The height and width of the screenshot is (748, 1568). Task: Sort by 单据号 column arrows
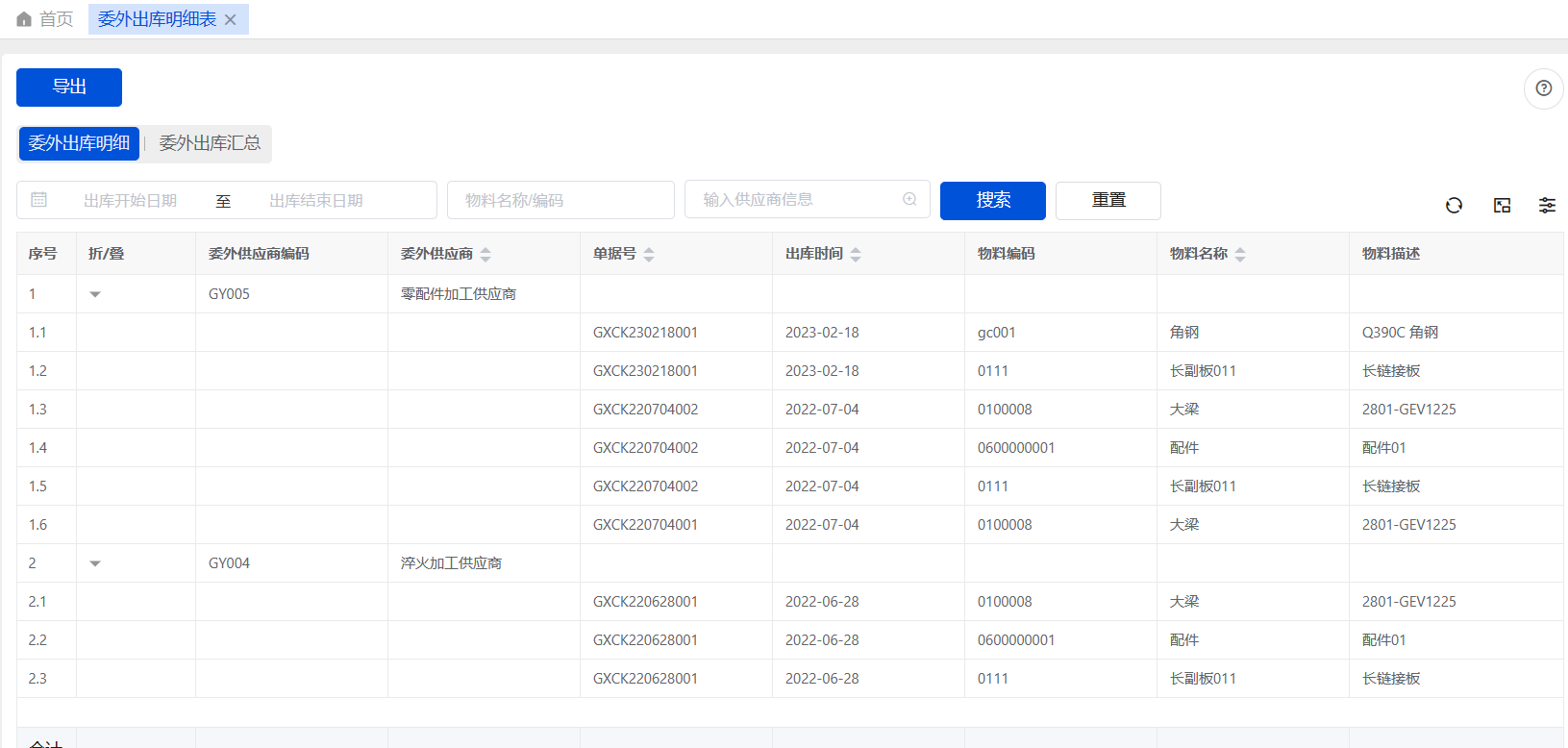649,254
